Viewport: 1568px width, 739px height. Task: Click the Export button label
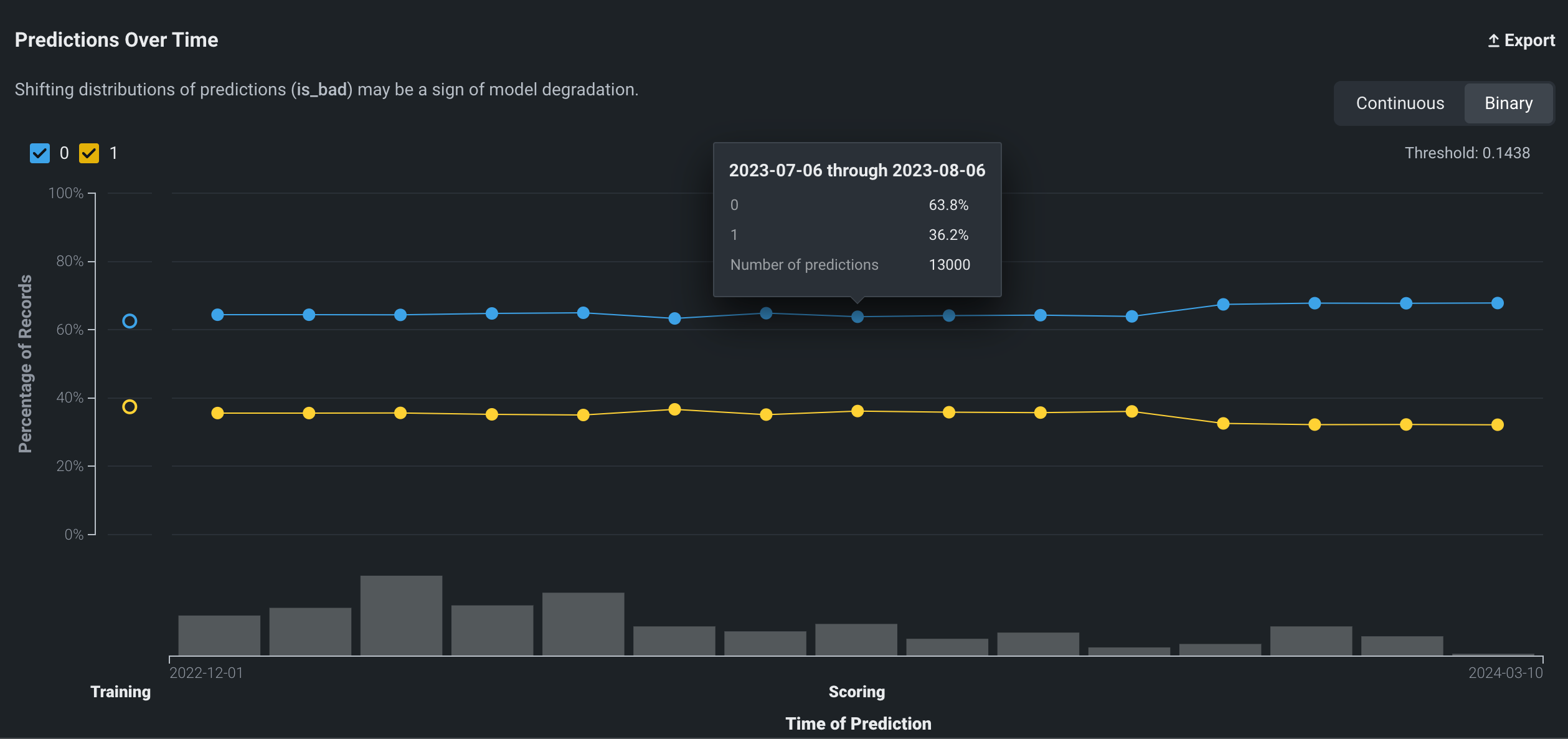pyautogui.click(x=1529, y=41)
